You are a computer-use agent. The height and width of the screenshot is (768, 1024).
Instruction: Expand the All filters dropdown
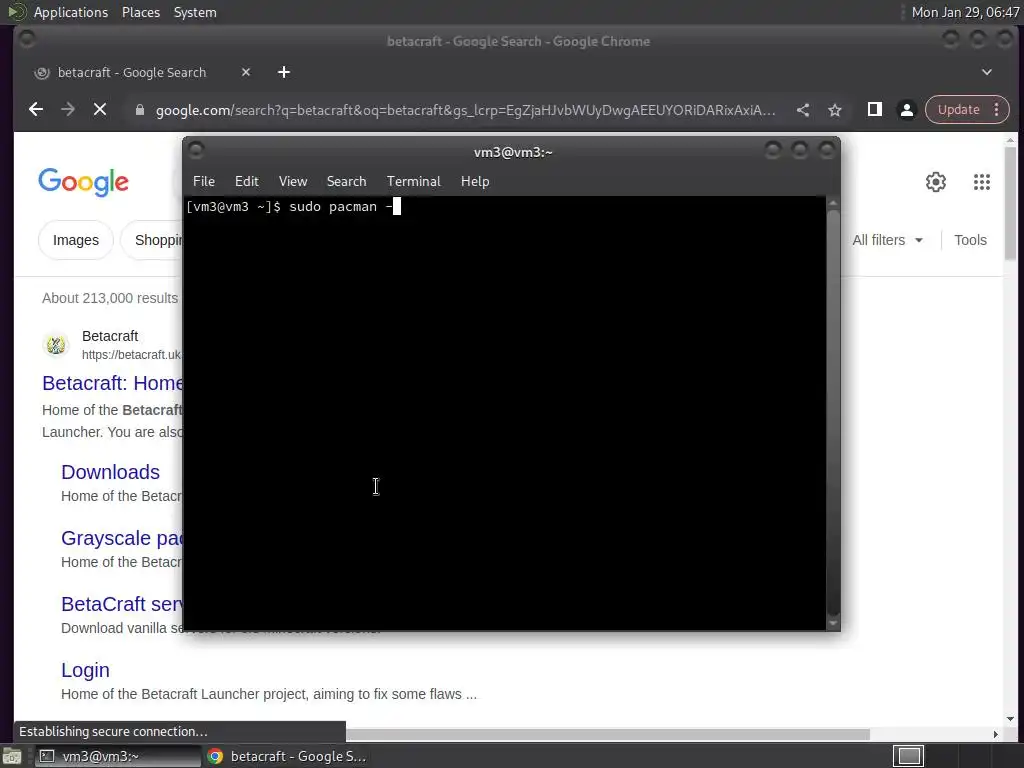click(x=888, y=240)
